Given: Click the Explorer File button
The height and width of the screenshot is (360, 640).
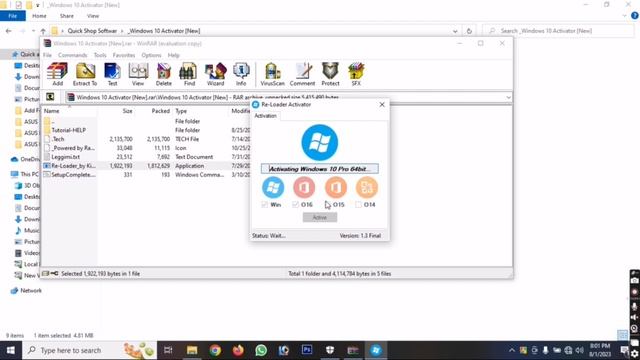Looking at the screenshot, I should (13, 16).
